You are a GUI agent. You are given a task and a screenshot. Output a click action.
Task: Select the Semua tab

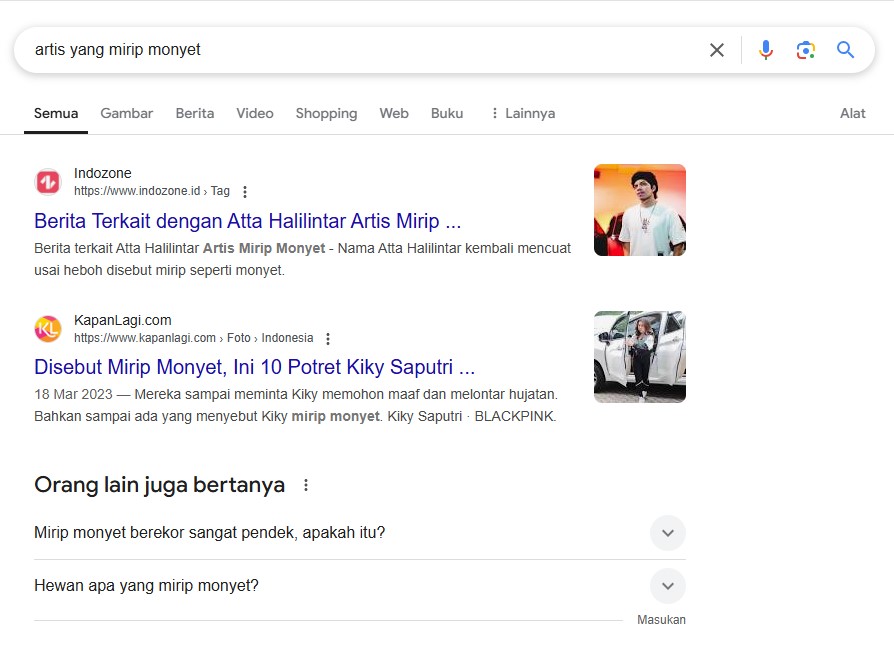[x=56, y=113]
